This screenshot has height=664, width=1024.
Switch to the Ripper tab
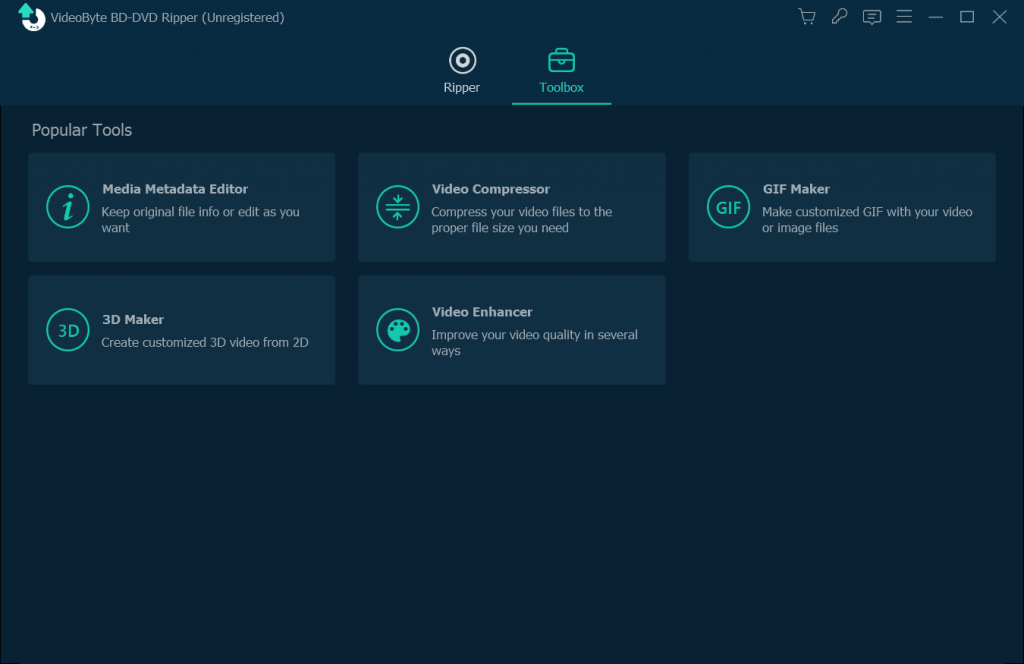click(462, 71)
